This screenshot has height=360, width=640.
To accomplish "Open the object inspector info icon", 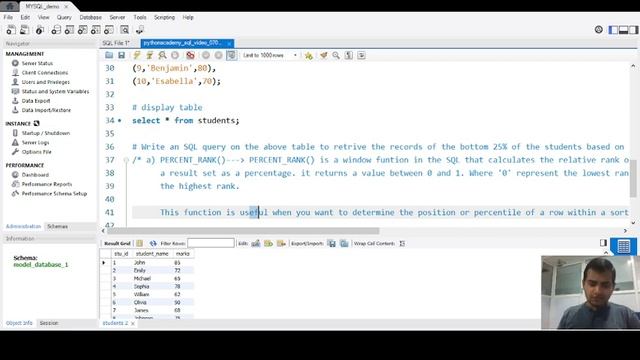I will coord(40,30).
